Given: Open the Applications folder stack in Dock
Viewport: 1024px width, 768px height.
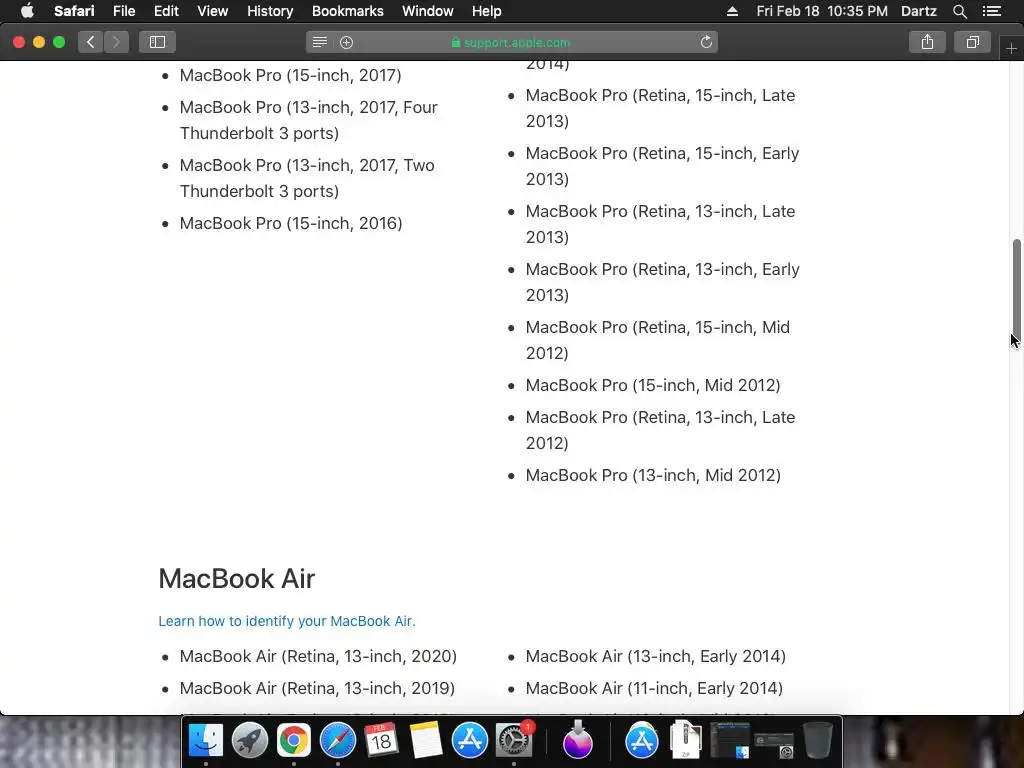Looking at the screenshot, I should tap(642, 741).
